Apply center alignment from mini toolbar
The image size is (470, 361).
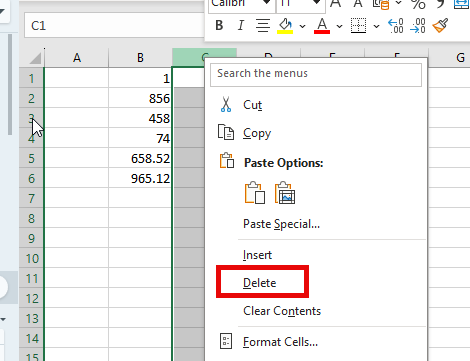(263, 25)
